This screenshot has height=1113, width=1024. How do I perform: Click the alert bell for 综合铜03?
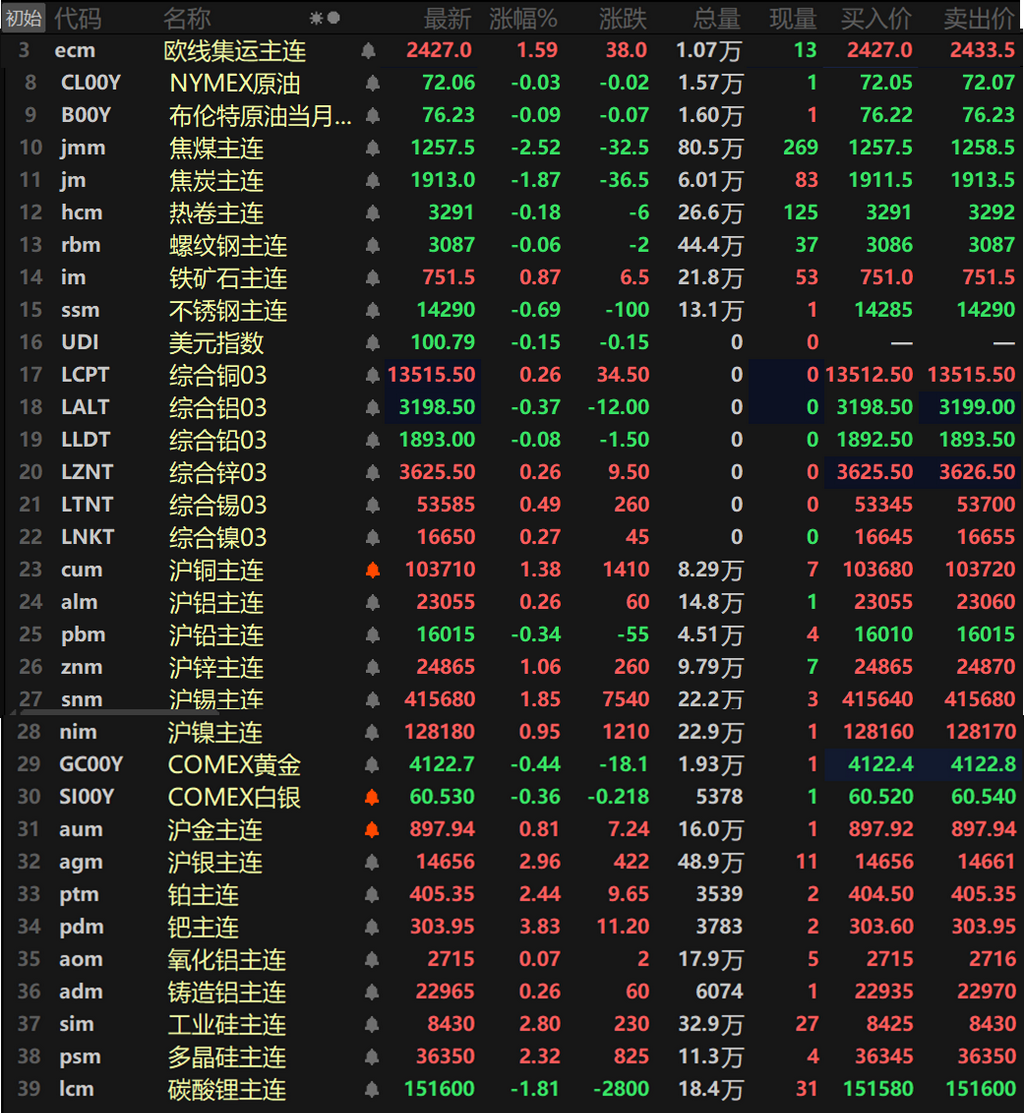[373, 375]
